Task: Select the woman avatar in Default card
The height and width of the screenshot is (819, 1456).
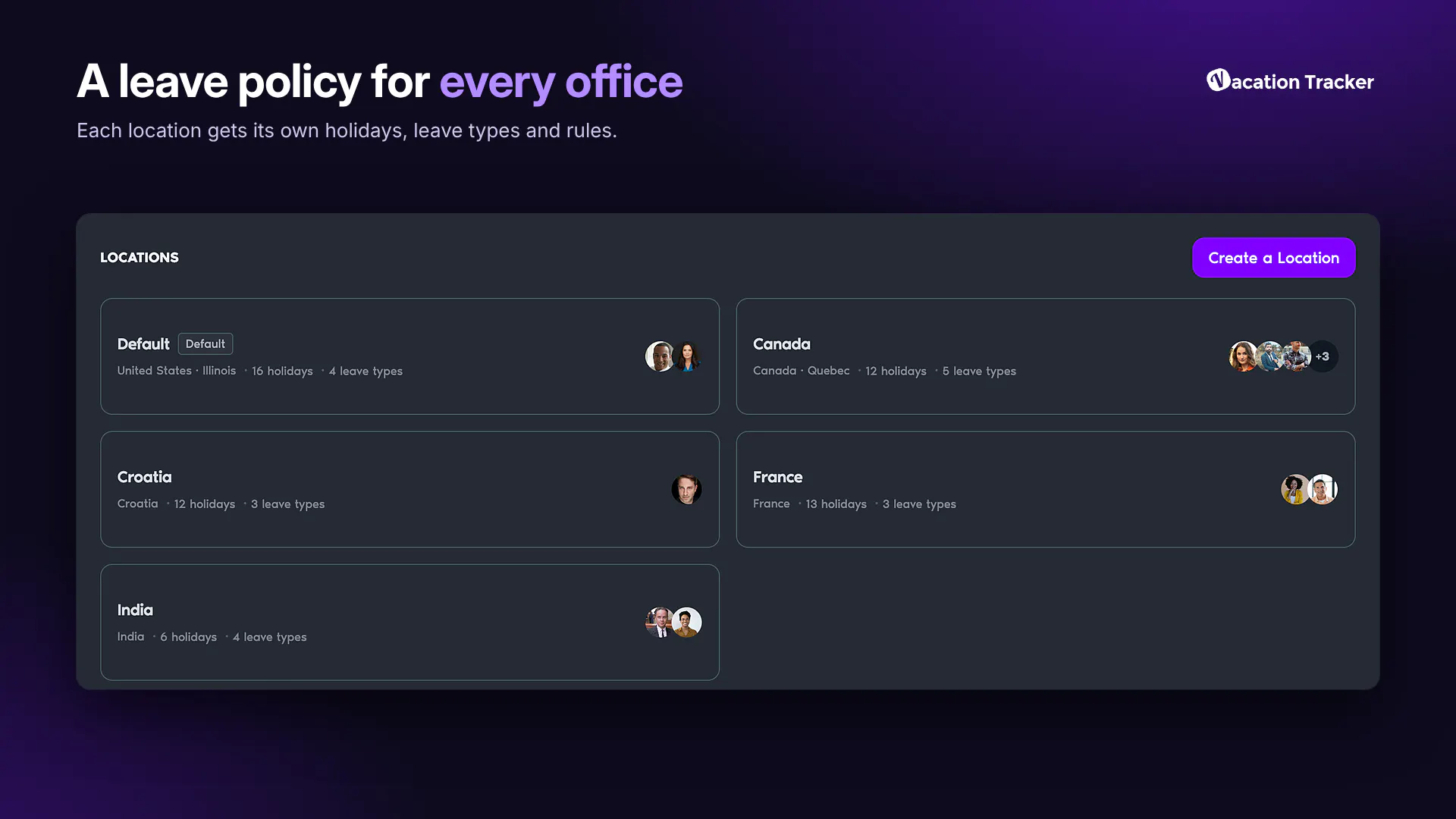Action: pyautogui.click(x=687, y=356)
